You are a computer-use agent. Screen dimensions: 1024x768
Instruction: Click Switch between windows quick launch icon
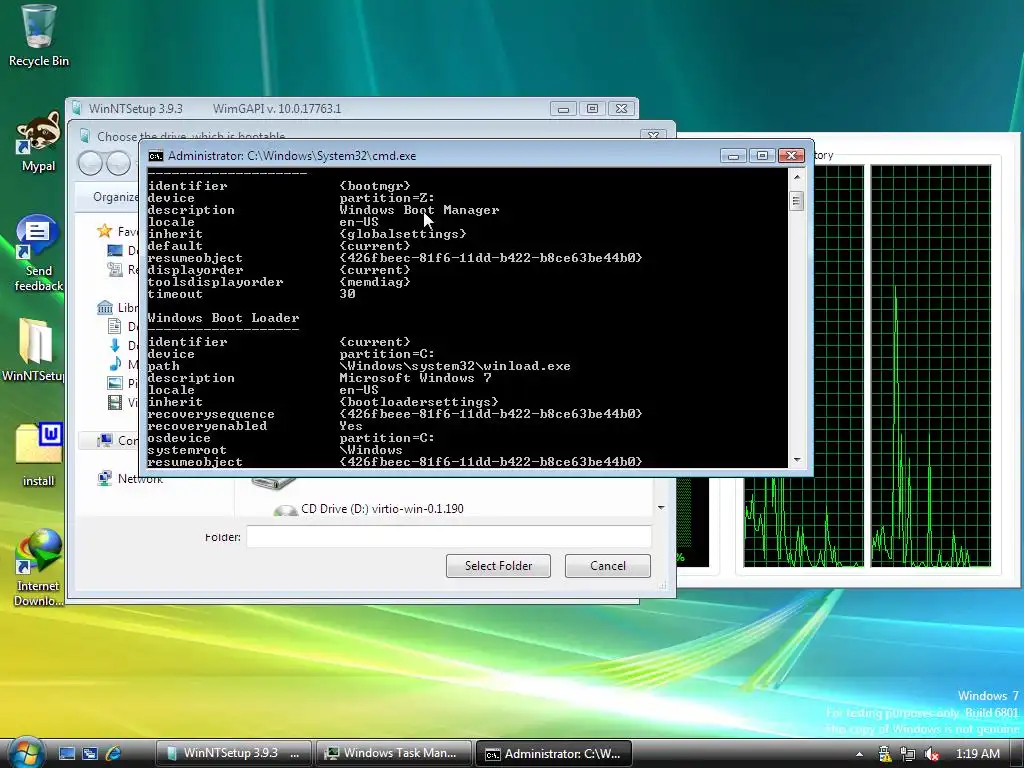(x=89, y=753)
